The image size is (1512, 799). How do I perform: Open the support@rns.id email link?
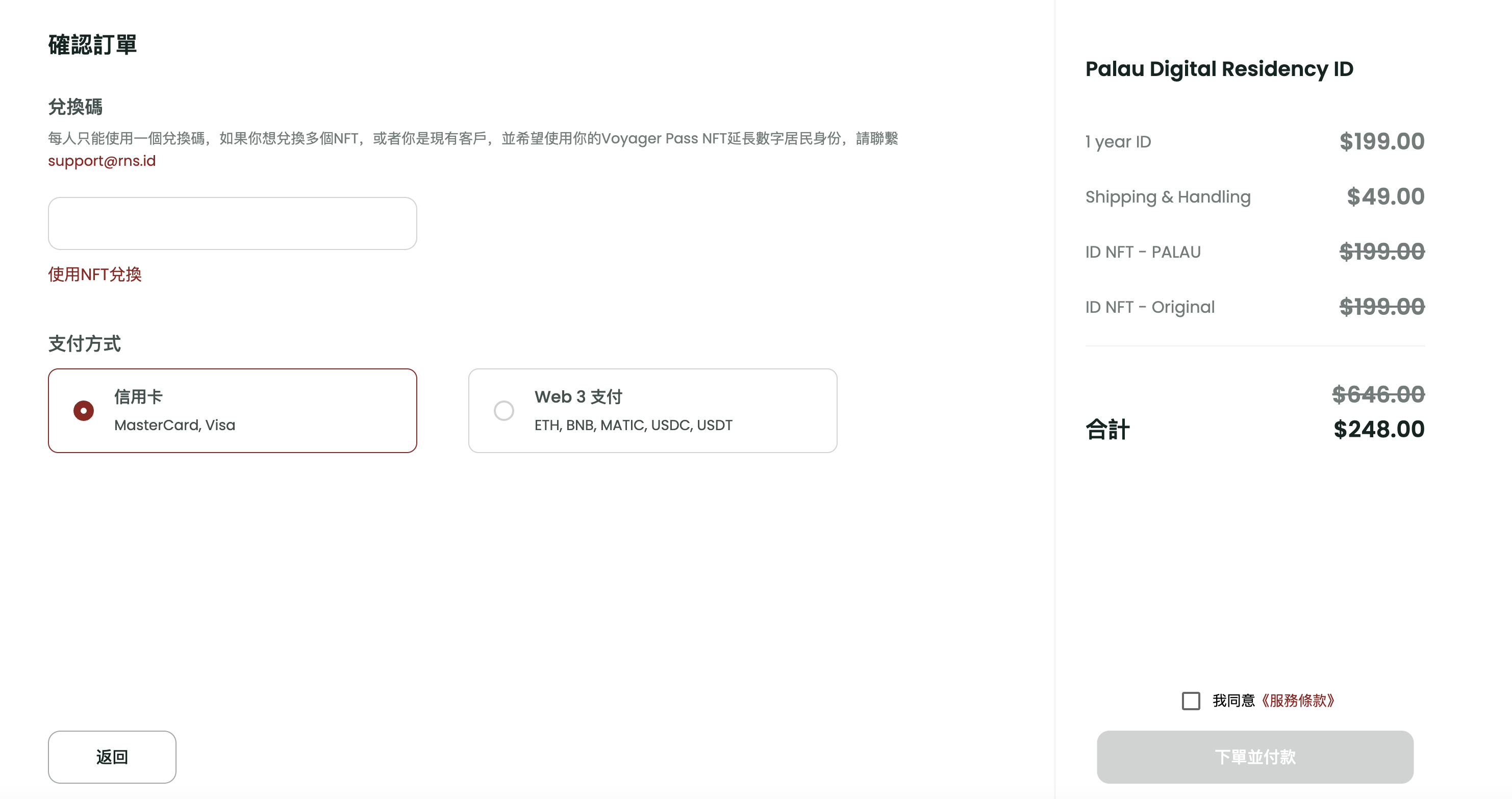click(102, 161)
